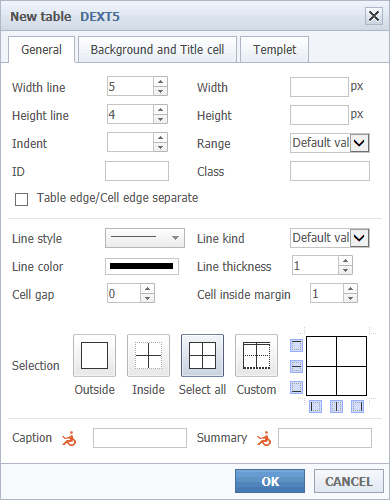Image resolution: width=390 pixels, height=500 pixels.
Task: Toggle bottom border line icon
Action: [296, 387]
